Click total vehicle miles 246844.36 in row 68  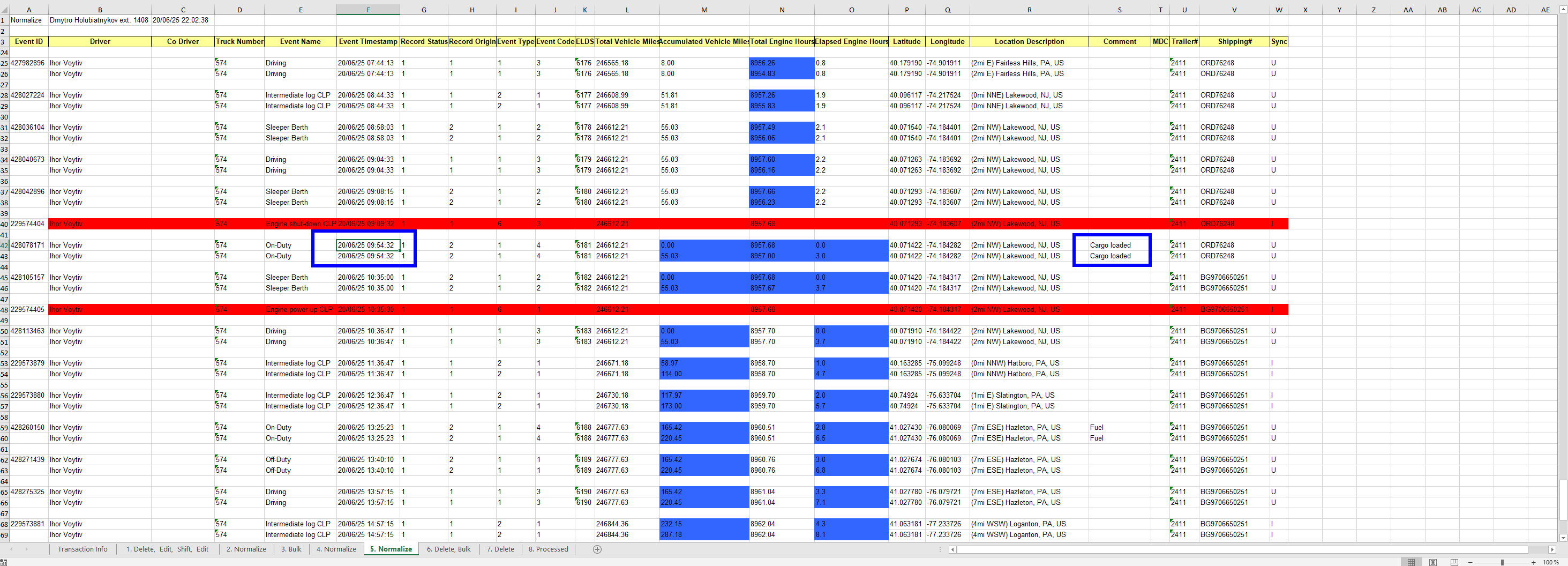pos(627,524)
